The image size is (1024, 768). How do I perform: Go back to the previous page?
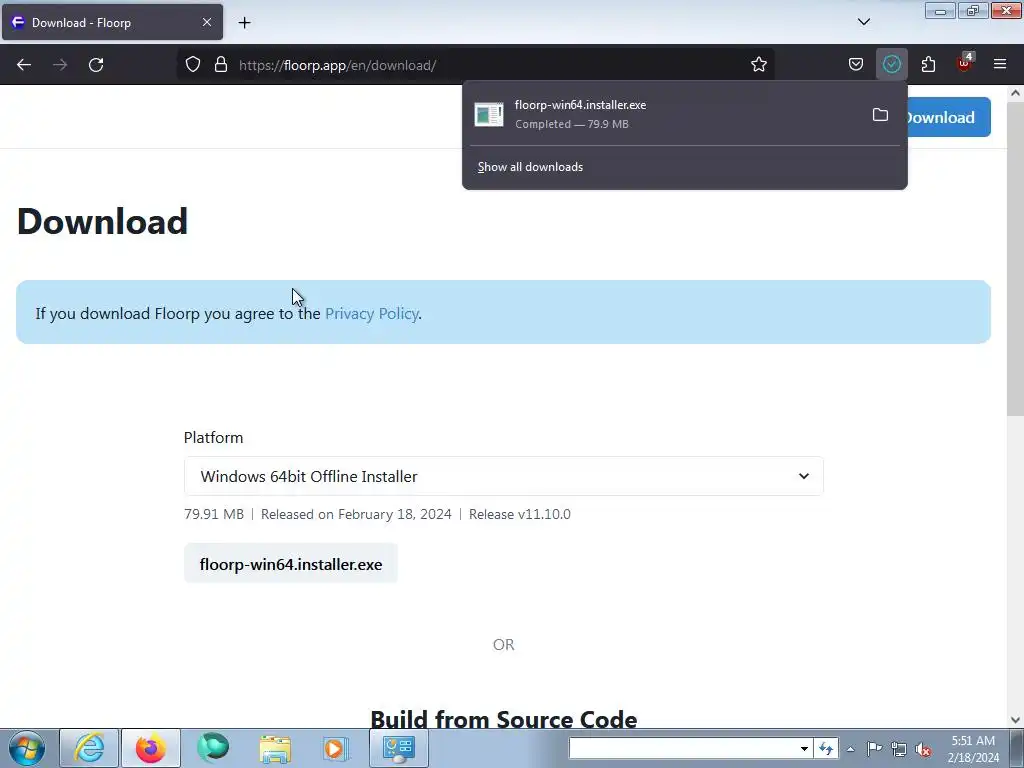click(x=24, y=65)
